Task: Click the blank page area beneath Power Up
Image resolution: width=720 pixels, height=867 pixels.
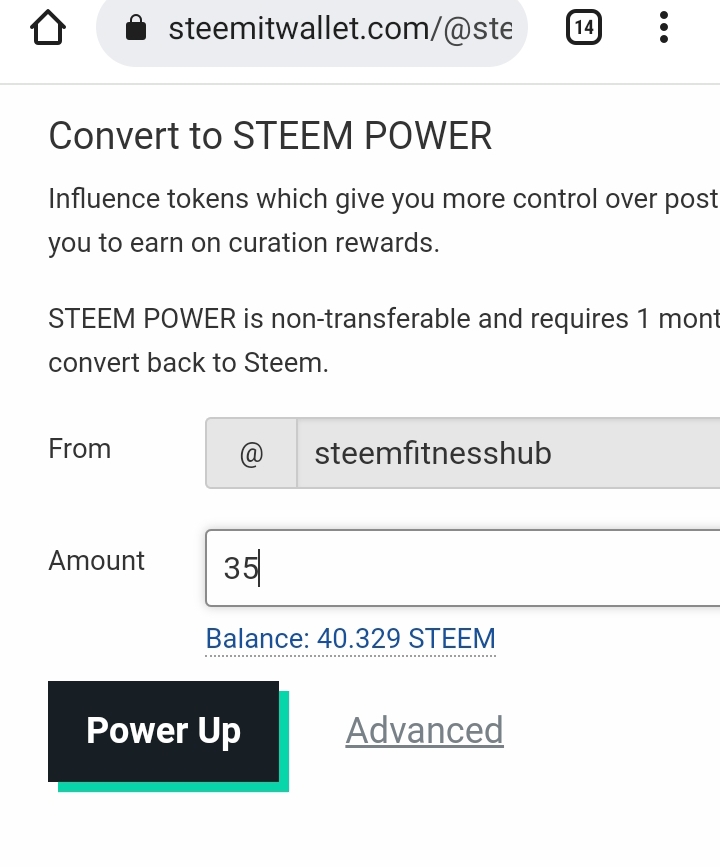Action: coord(359,829)
